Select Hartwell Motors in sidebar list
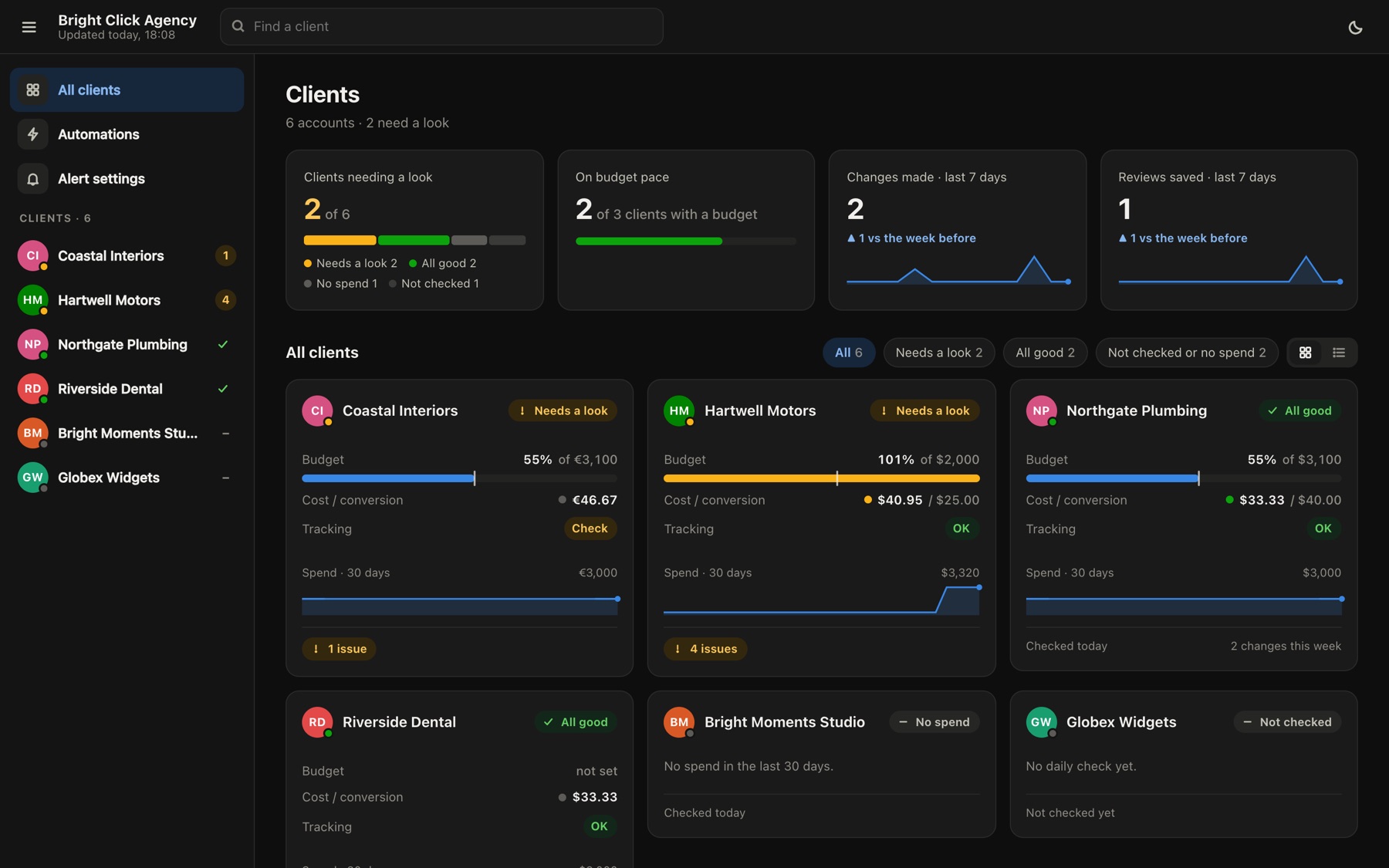 (x=127, y=300)
